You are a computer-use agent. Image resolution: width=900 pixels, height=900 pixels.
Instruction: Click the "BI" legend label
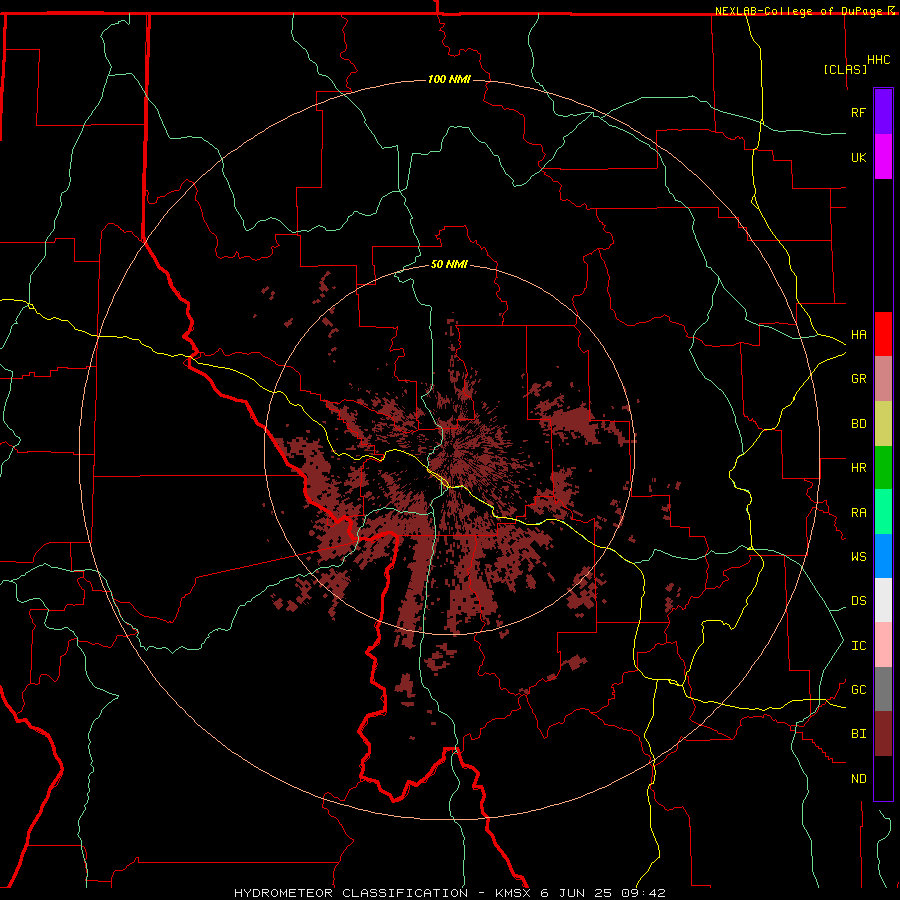pos(858,734)
